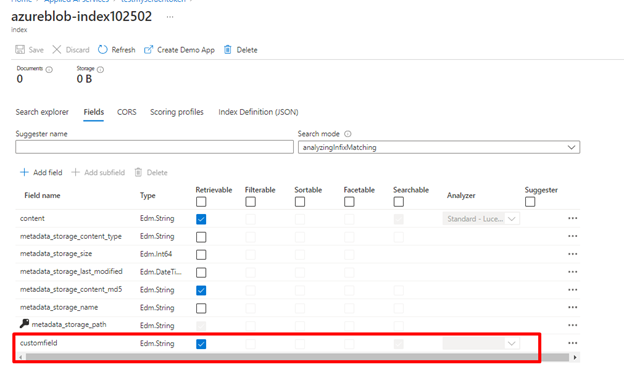Click the Analyzer column header
This screenshot has height=375, width=624.
coord(461,195)
